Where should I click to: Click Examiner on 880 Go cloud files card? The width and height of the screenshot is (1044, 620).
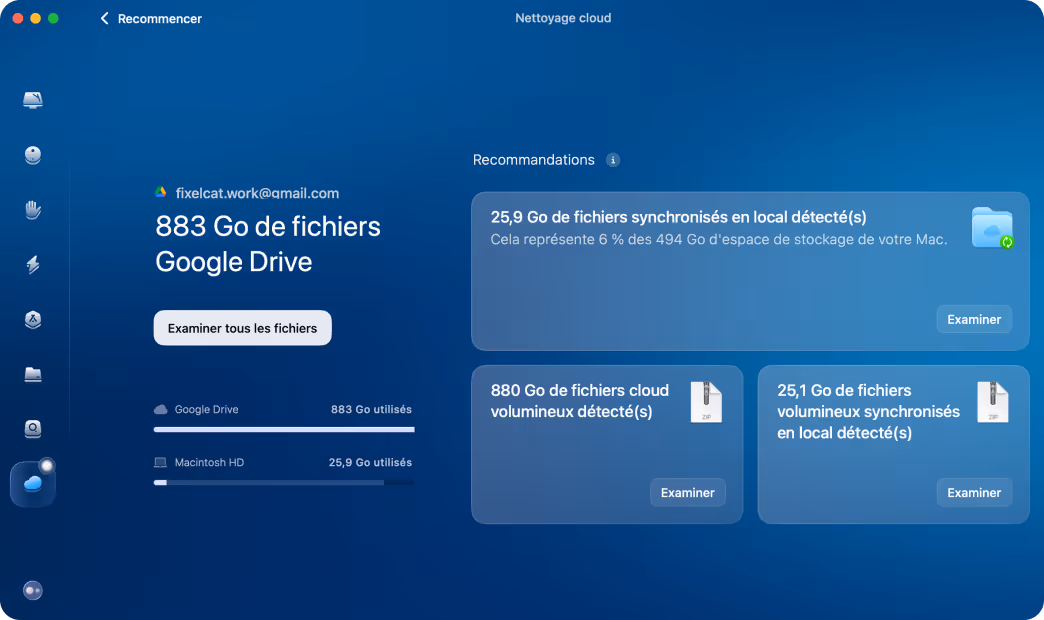click(x=688, y=493)
